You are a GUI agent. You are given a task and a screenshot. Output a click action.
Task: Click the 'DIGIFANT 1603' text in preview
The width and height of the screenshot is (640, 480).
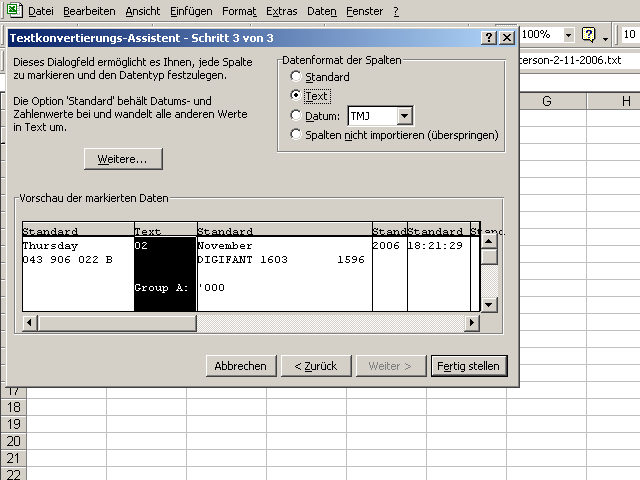pos(242,260)
